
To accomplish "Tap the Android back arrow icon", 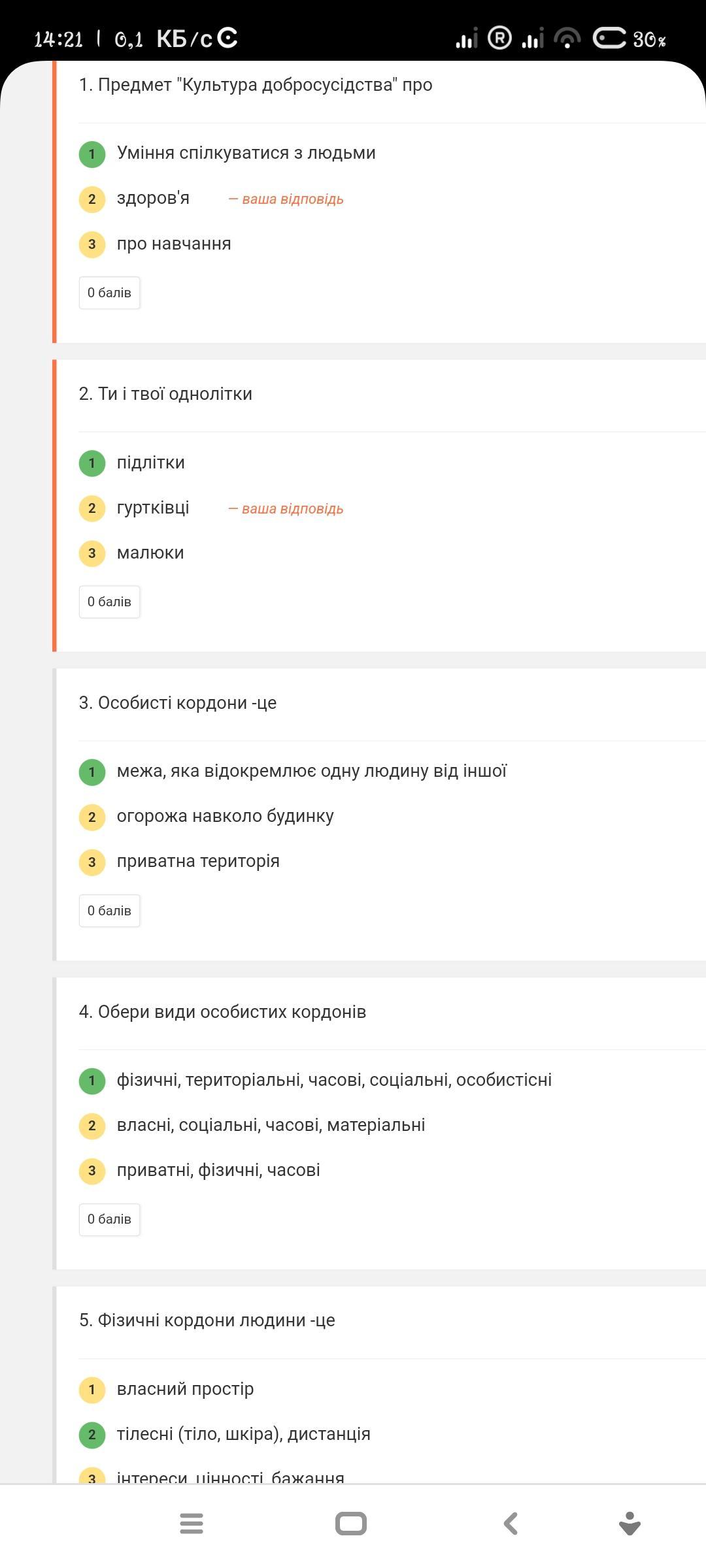I will (x=511, y=1524).
